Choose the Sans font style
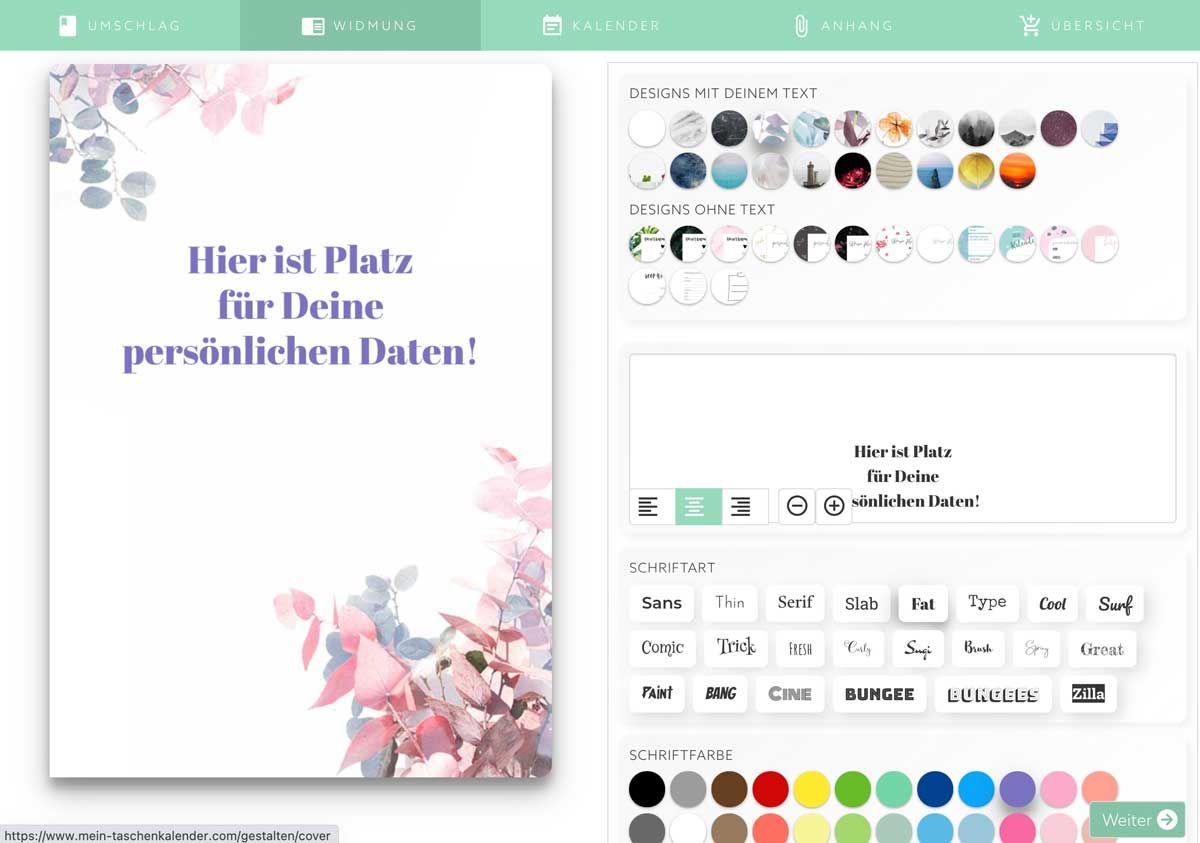The image size is (1200, 843). 661,603
